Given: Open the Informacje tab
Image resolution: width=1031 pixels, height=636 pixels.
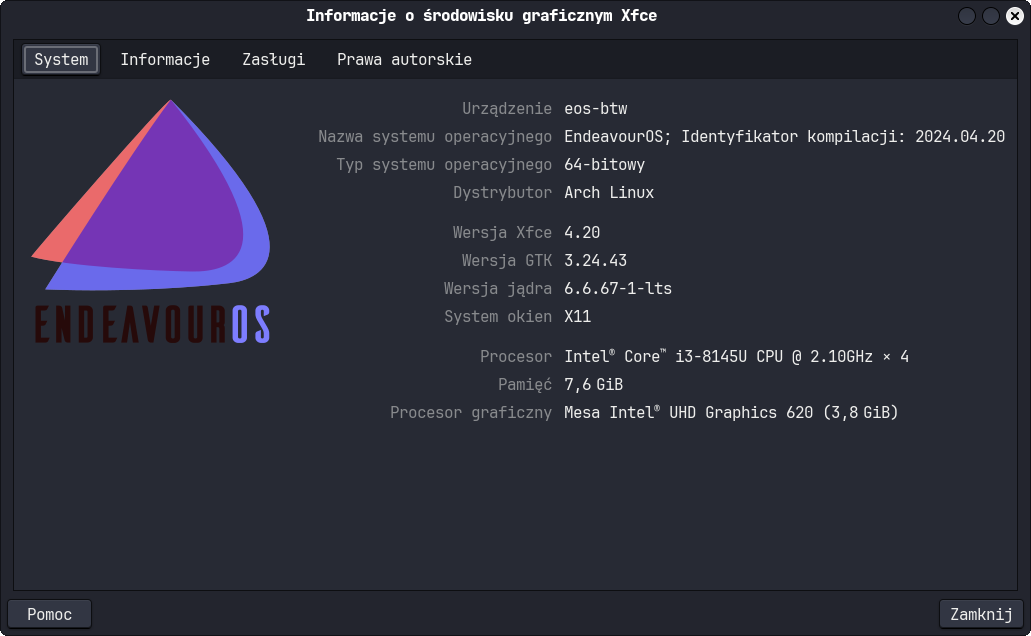Looking at the screenshot, I should point(165,60).
